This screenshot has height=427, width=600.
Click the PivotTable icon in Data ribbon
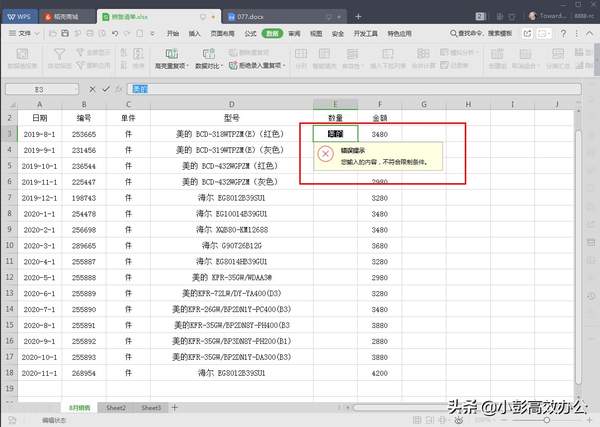23,56
